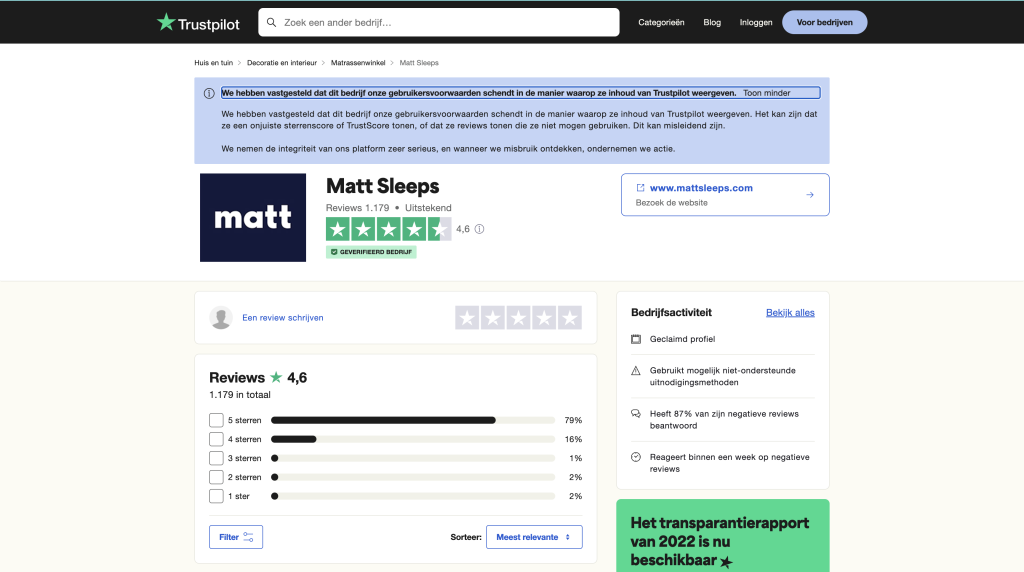This screenshot has height=572, width=1024.
Task: Click the matt company logo
Action: click(x=253, y=217)
